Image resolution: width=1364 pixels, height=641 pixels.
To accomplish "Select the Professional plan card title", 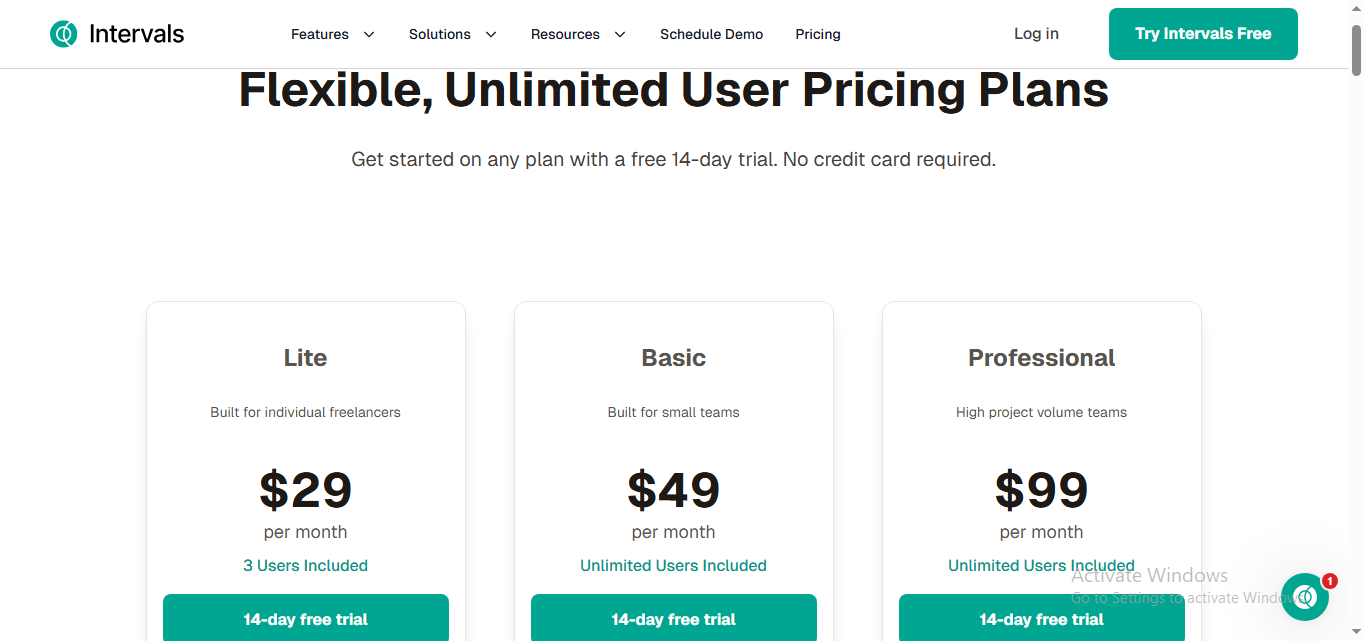I will pyautogui.click(x=1041, y=358).
